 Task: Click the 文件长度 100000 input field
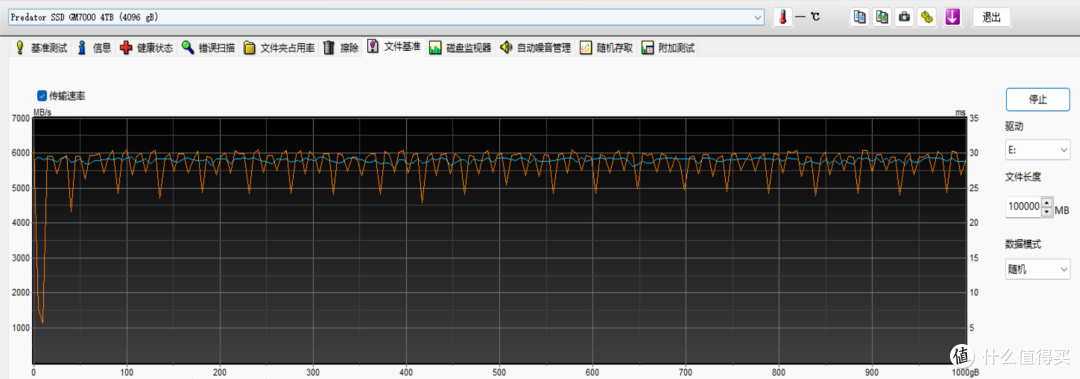pyautogui.click(x=1024, y=207)
